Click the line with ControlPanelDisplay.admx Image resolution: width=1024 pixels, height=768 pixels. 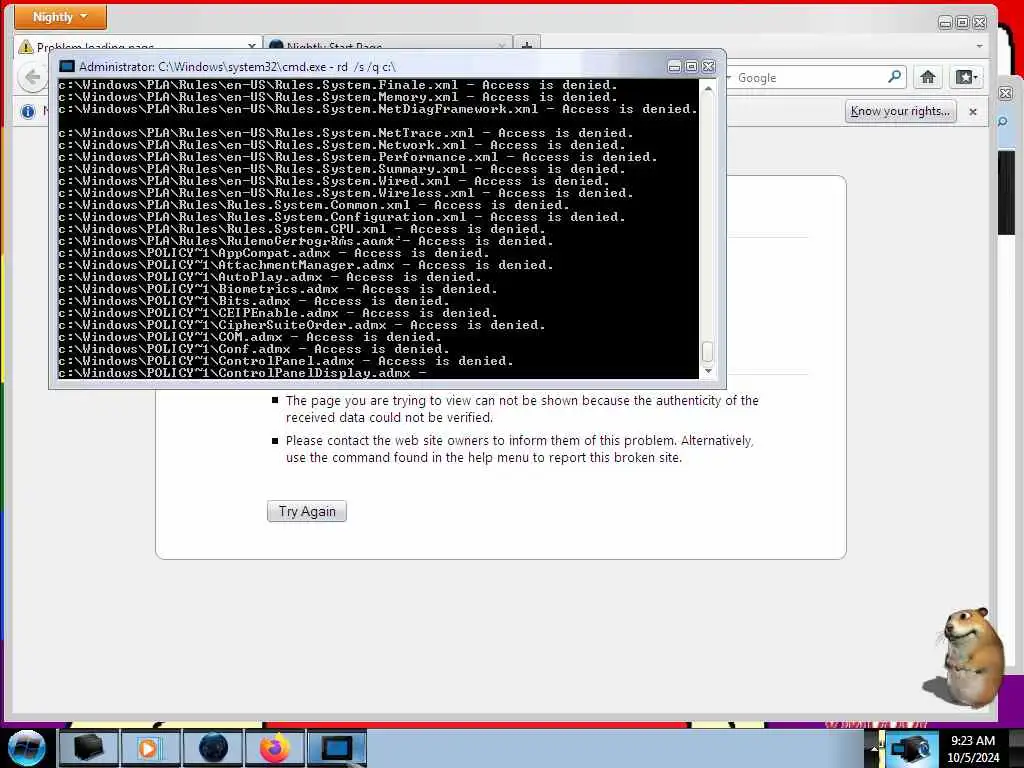click(x=242, y=373)
